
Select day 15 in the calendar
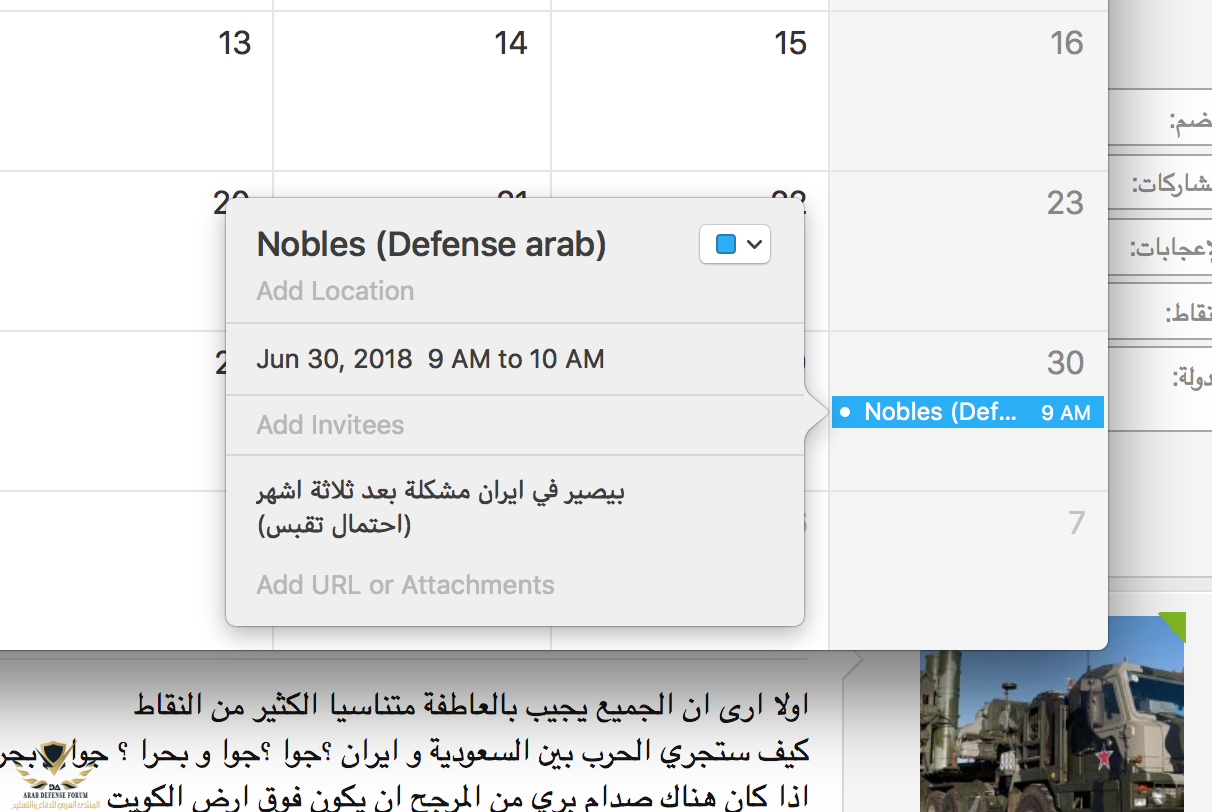pyautogui.click(x=789, y=43)
